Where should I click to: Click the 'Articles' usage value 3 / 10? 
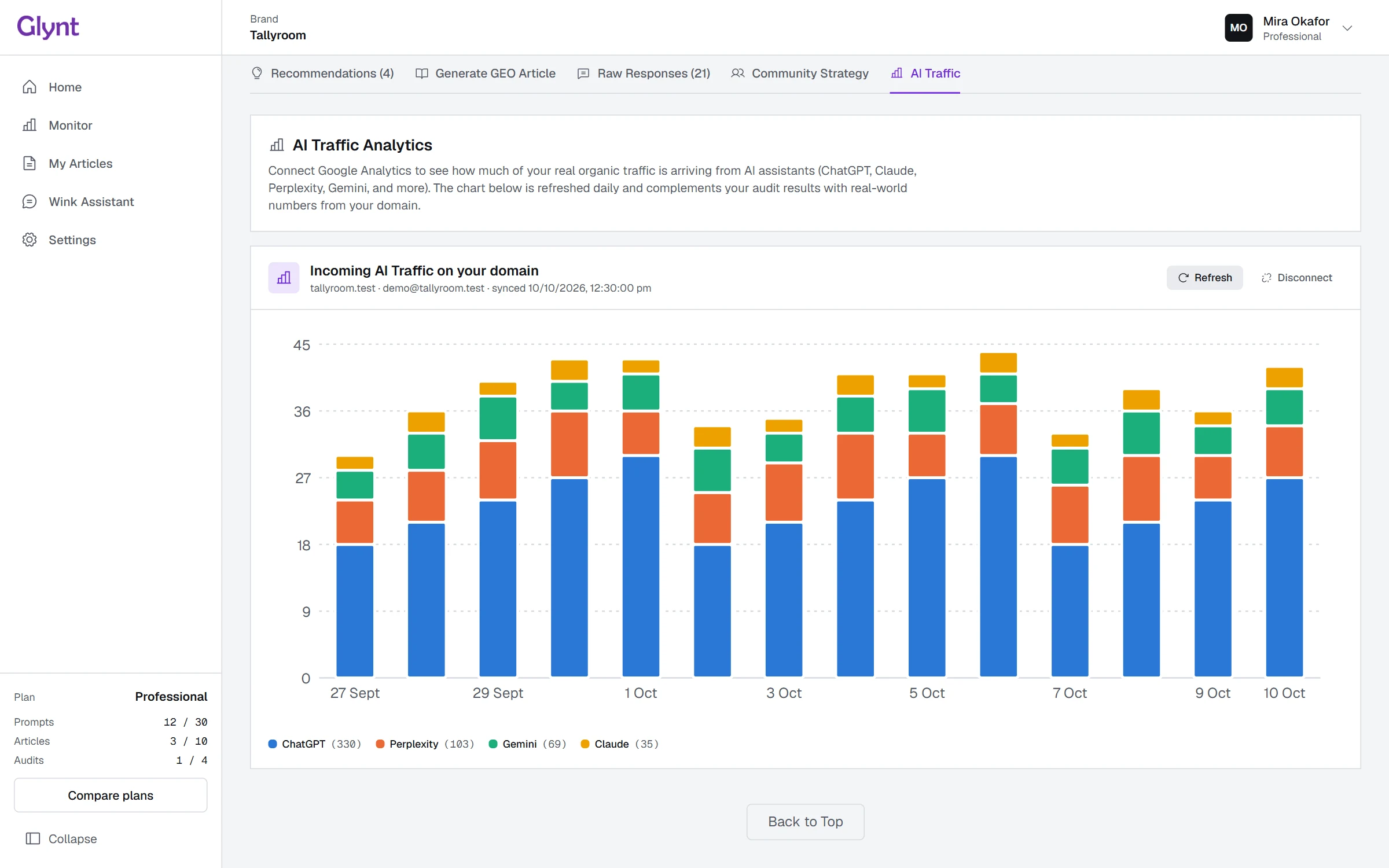point(189,741)
